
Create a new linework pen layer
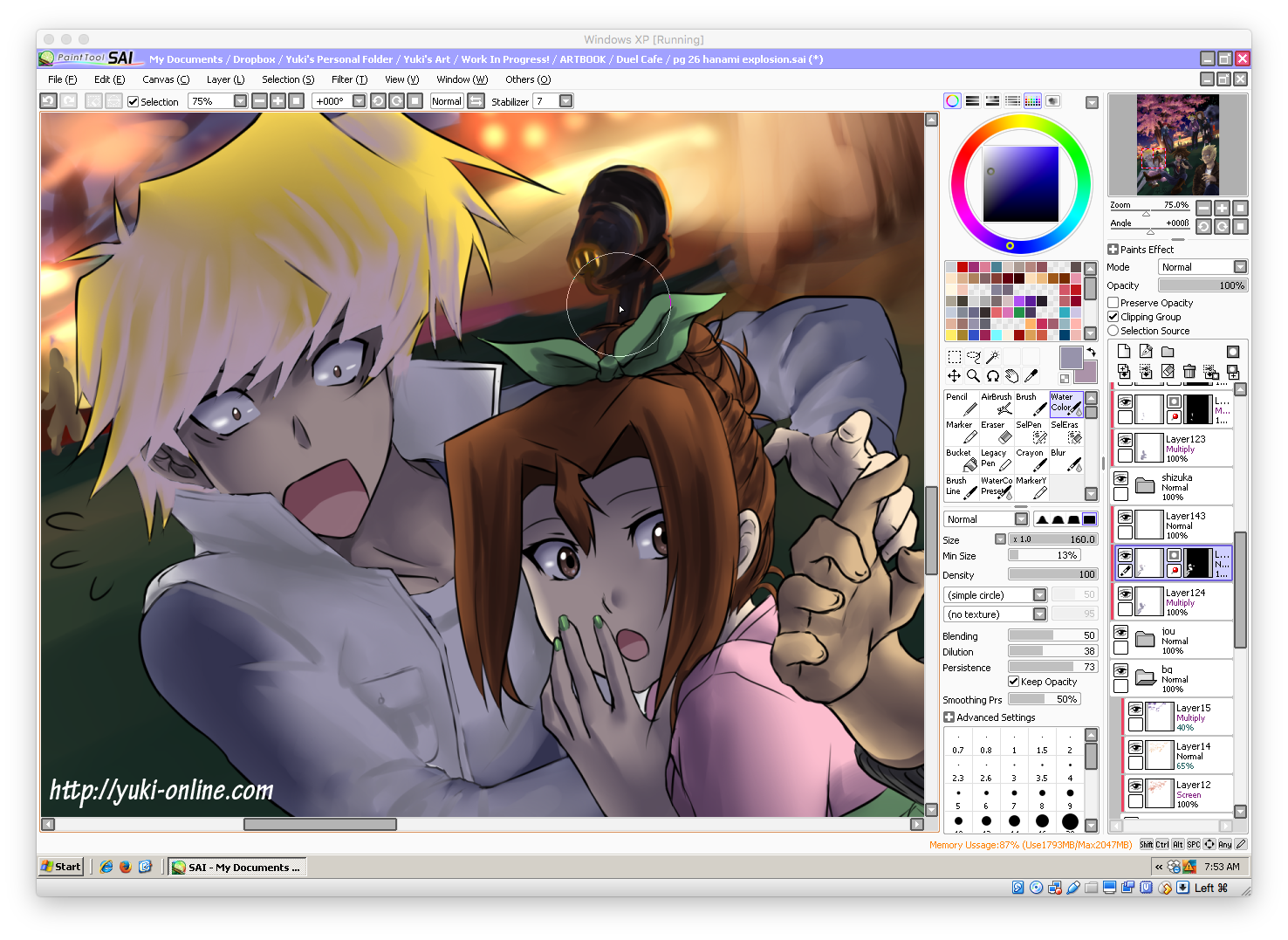1146,352
